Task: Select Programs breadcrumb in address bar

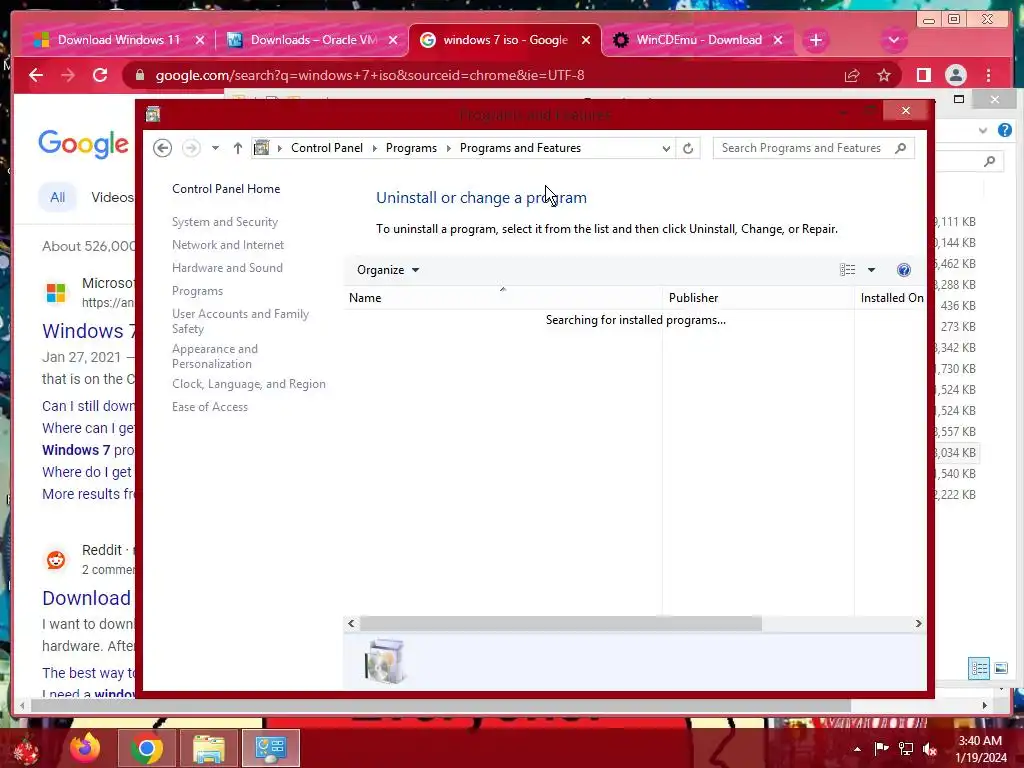Action: pyautogui.click(x=411, y=148)
